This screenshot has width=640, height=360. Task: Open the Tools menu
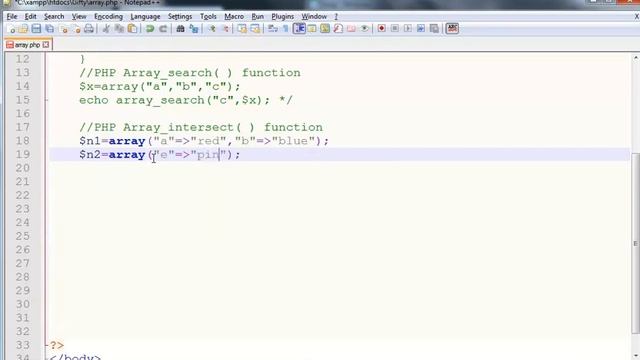click(x=208, y=17)
